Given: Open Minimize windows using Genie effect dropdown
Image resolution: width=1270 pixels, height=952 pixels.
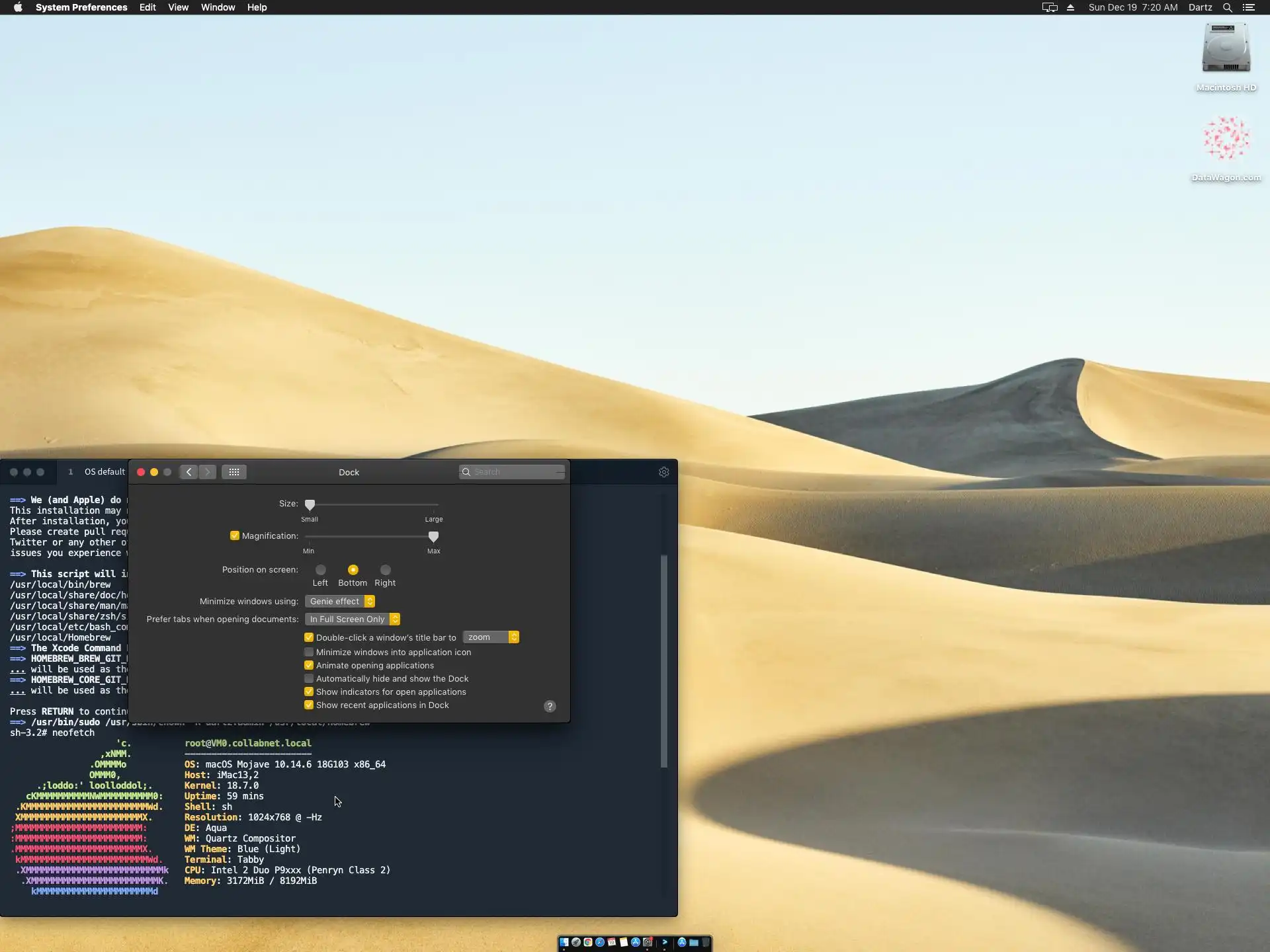Looking at the screenshot, I should point(340,601).
